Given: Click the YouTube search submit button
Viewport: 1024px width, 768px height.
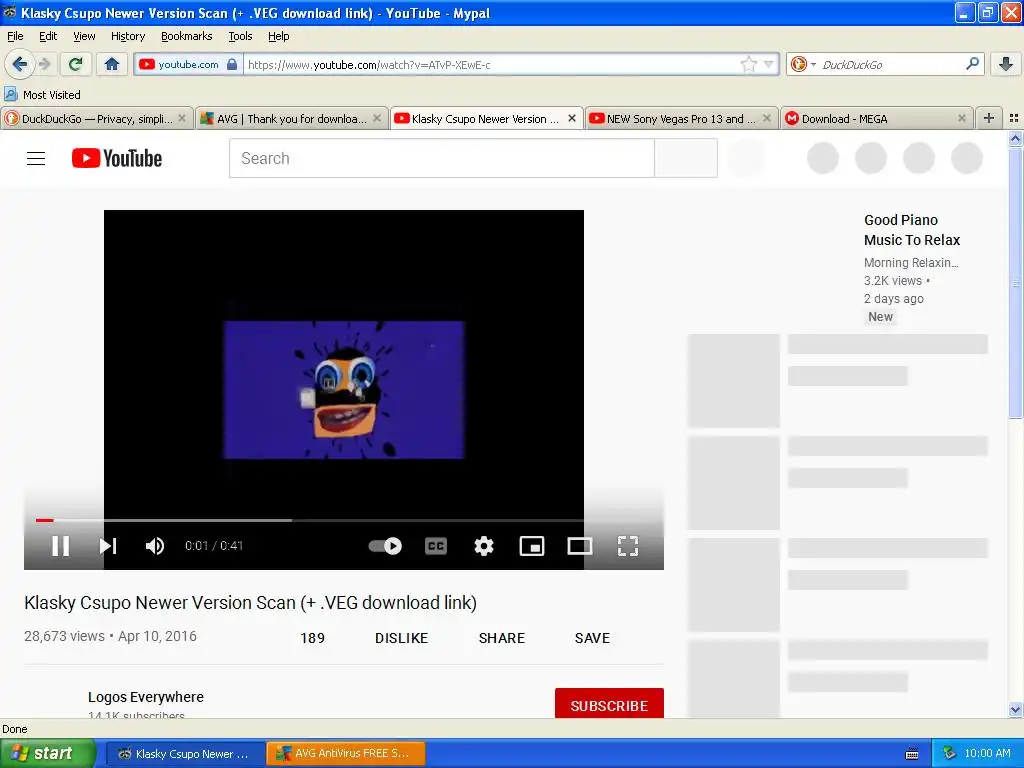Looking at the screenshot, I should (x=686, y=158).
